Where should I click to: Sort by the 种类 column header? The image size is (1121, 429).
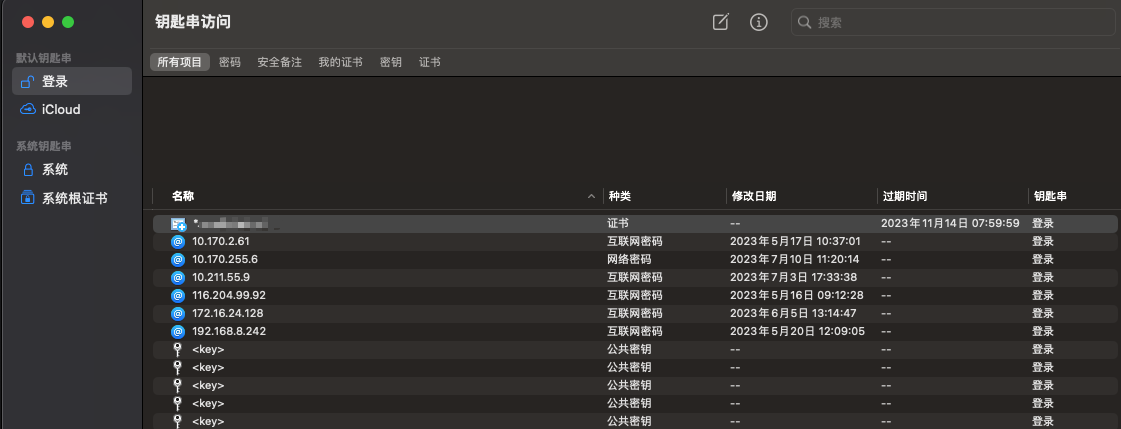click(619, 196)
